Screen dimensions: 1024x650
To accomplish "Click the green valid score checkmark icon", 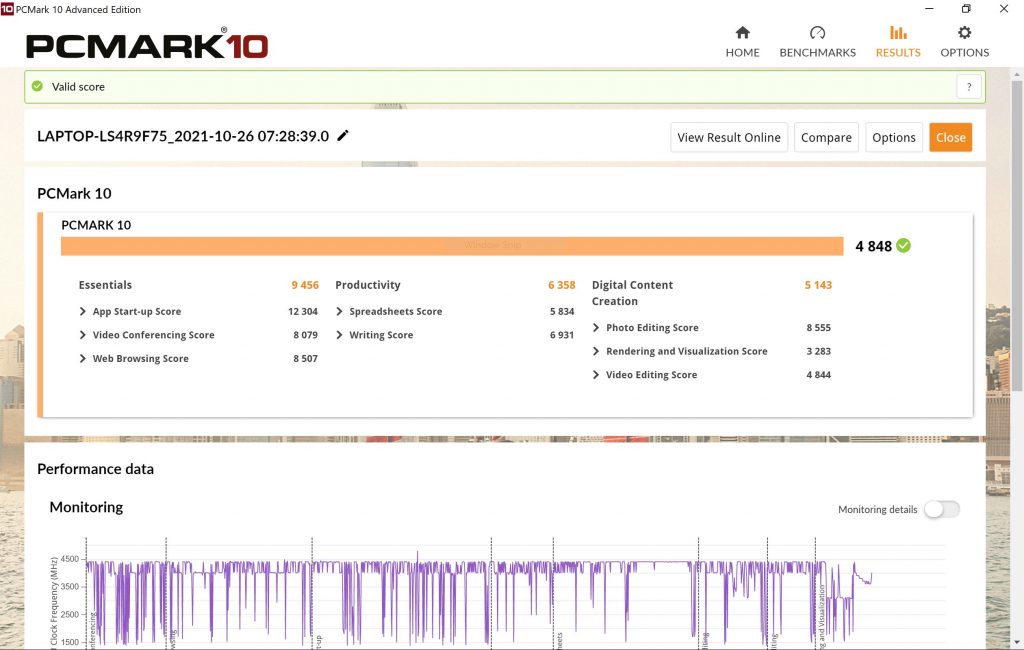I will [x=37, y=86].
